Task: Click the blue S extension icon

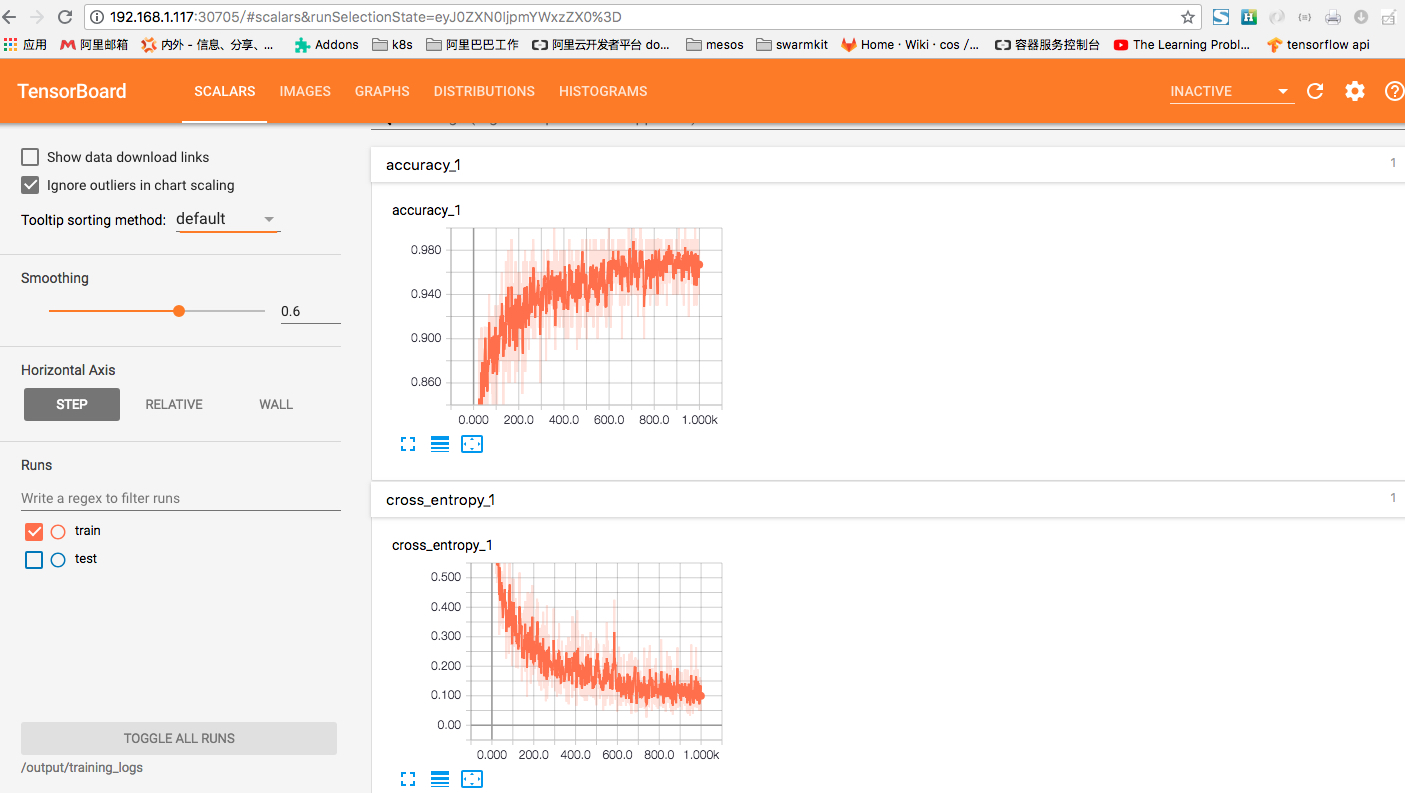Action: pos(1221,17)
